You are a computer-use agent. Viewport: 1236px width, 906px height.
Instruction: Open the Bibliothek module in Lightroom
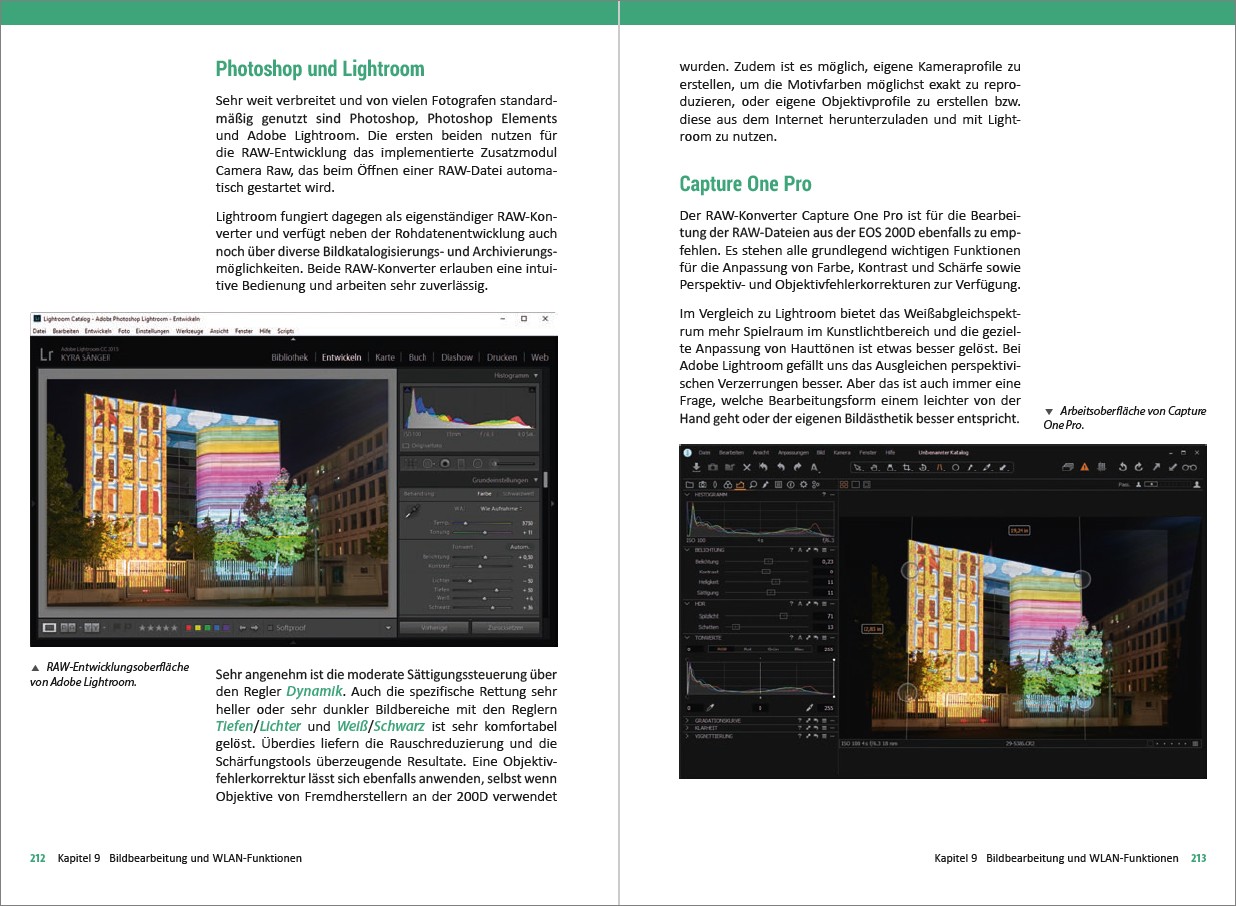290,357
